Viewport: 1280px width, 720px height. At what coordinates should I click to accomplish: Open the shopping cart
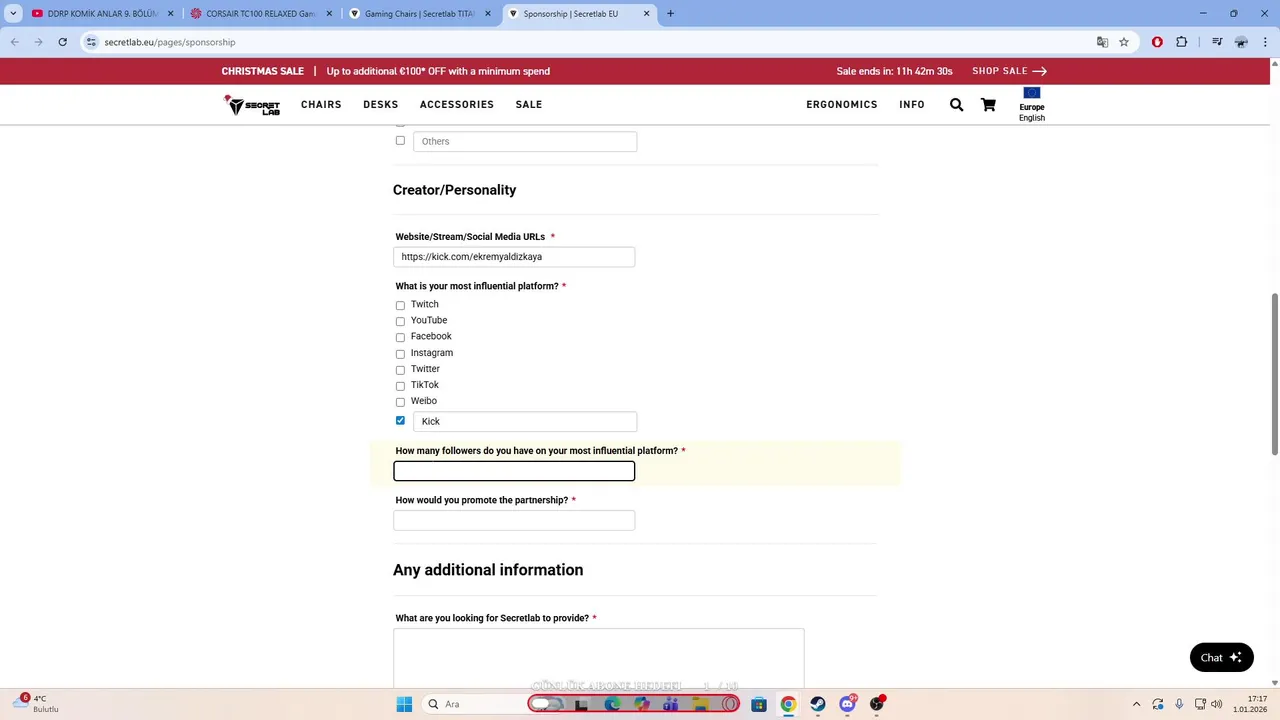988,105
